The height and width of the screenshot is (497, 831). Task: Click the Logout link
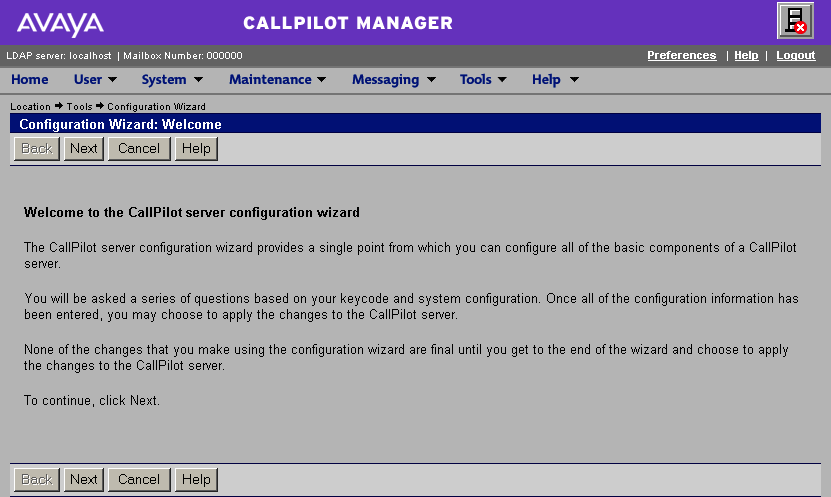[x=795, y=55]
